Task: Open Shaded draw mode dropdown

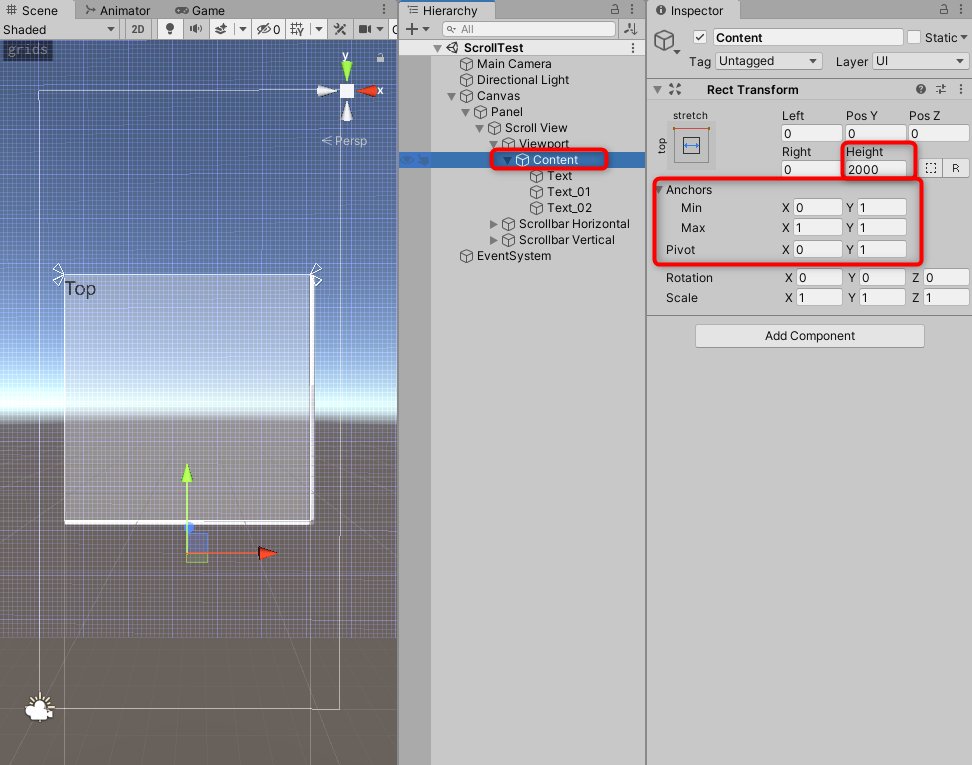Action: (x=58, y=29)
